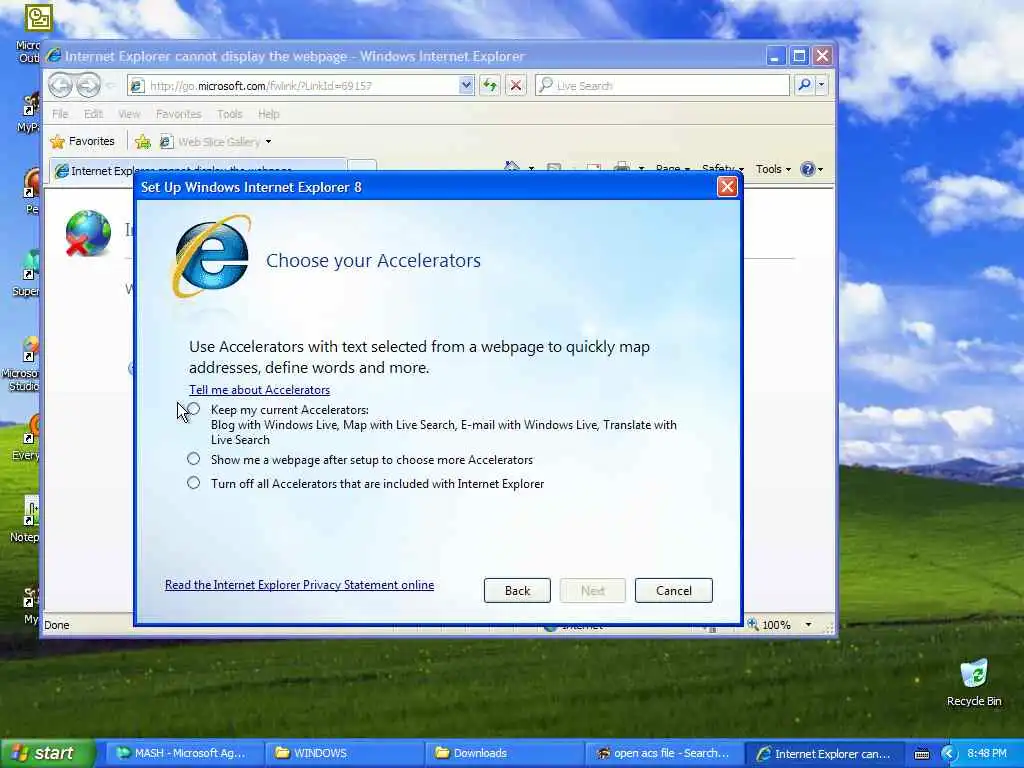Click the greyed Next button in setup dialog
Viewport: 1024px width, 768px height.
[x=592, y=590]
